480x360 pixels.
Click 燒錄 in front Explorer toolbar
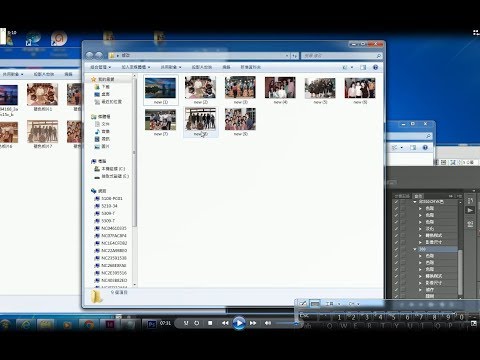coord(226,67)
